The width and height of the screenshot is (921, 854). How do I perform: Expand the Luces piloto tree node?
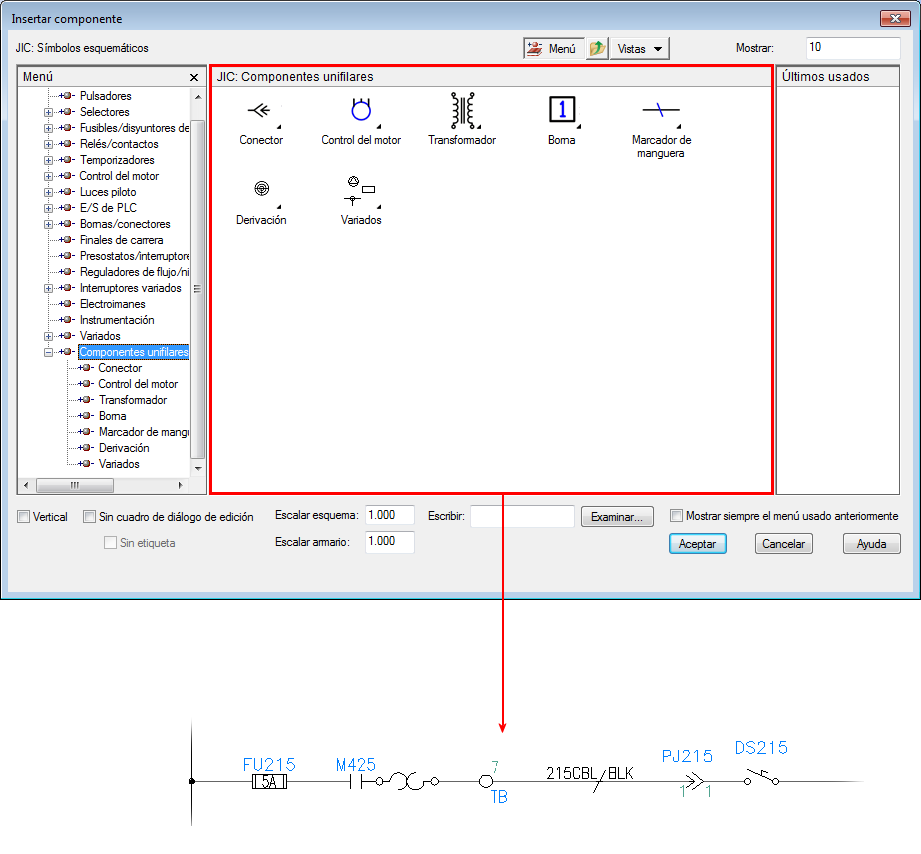48,192
